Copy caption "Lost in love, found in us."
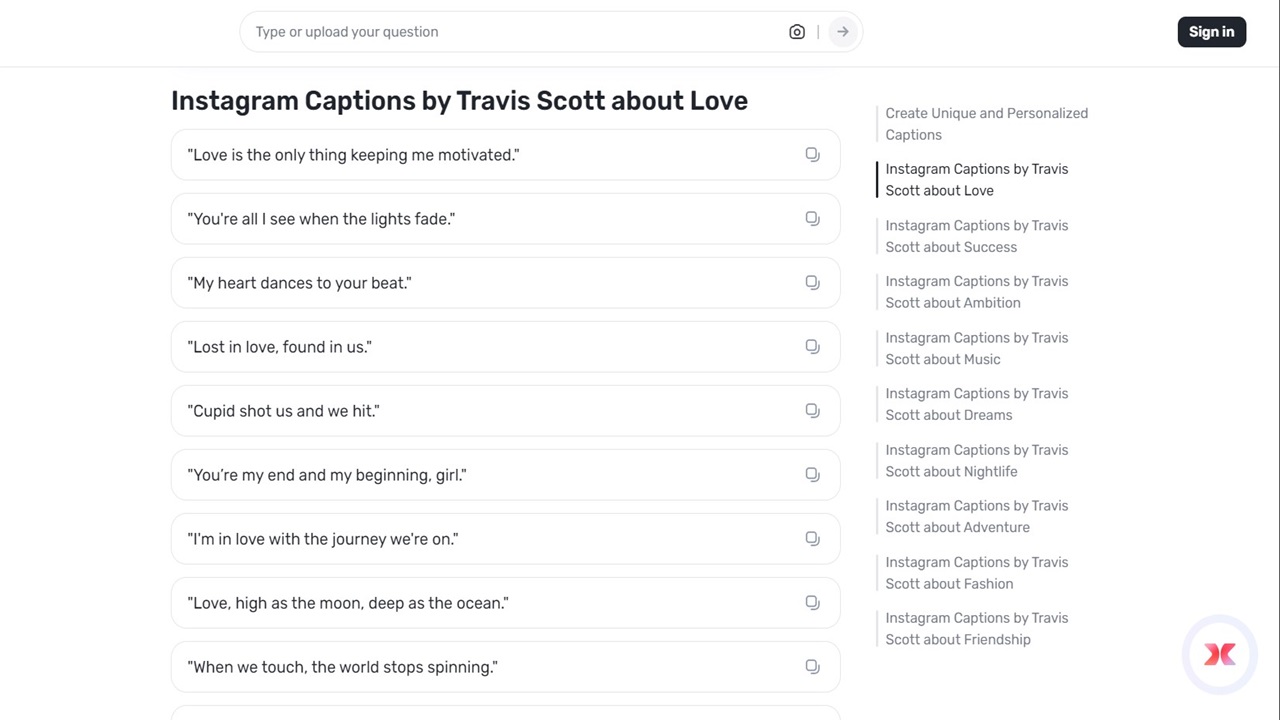The image size is (1280, 720). coord(812,347)
